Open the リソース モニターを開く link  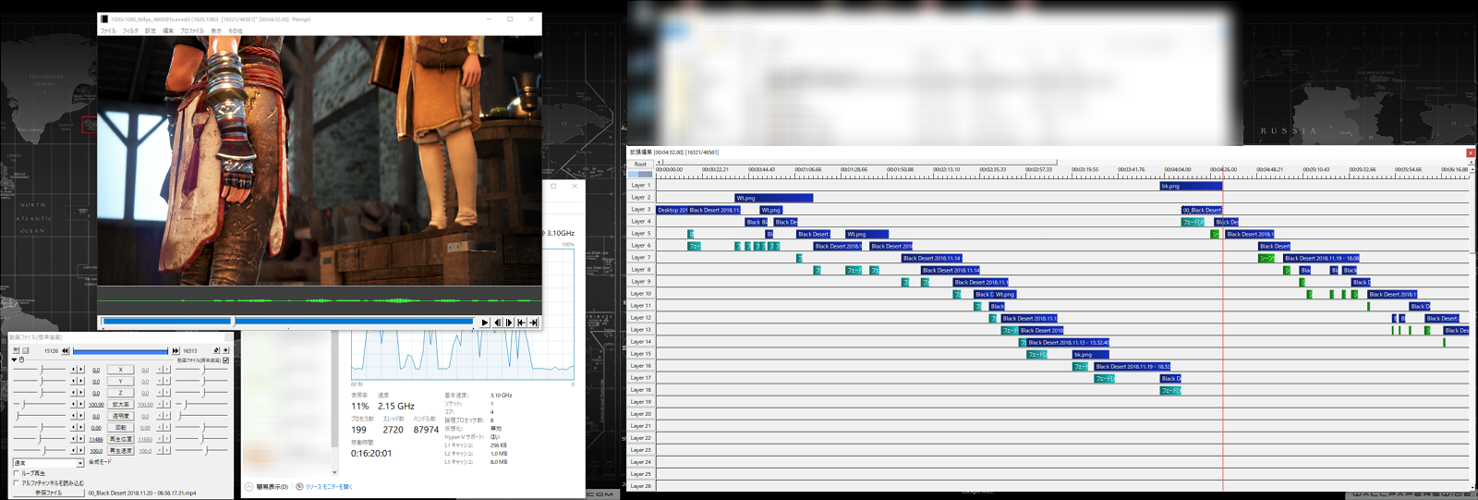329,487
